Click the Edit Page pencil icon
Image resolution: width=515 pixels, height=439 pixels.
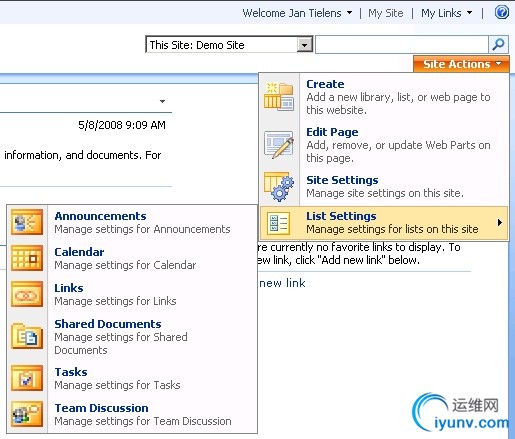coord(279,145)
